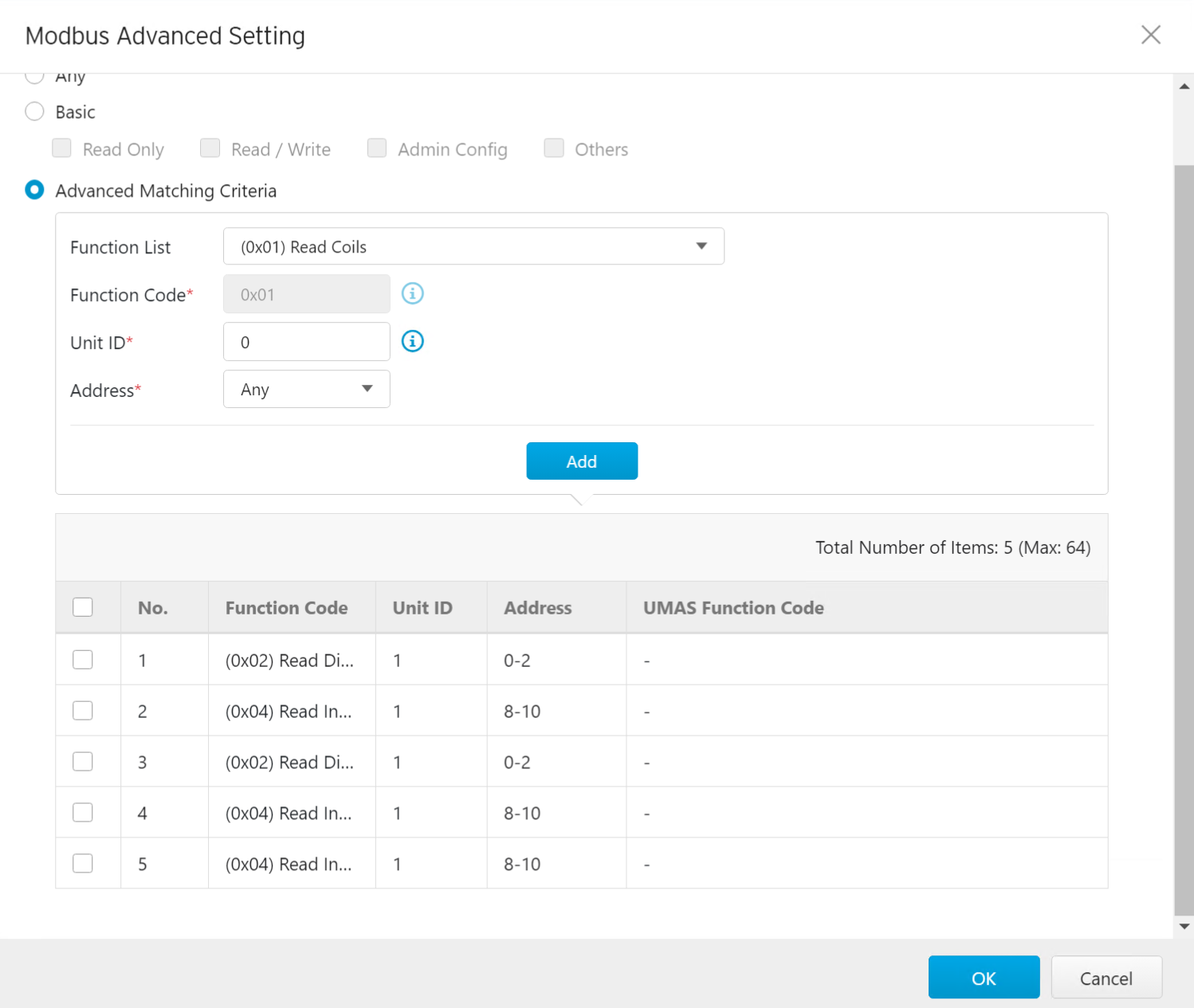This screenshot has width=1194, height=1008.
Task: Click the Function Code column header
Action: [286, 608]
